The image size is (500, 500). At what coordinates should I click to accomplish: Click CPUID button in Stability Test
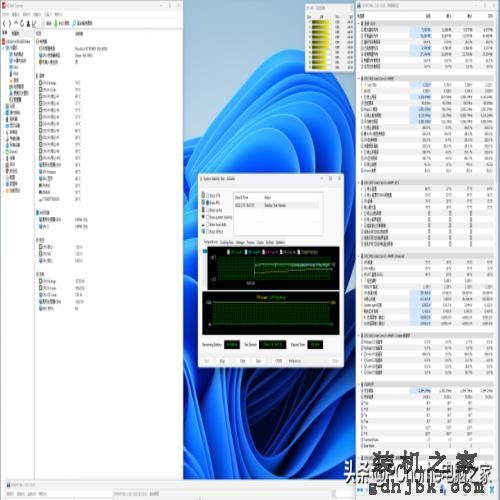pyautogui.click(x=279, y=361)
